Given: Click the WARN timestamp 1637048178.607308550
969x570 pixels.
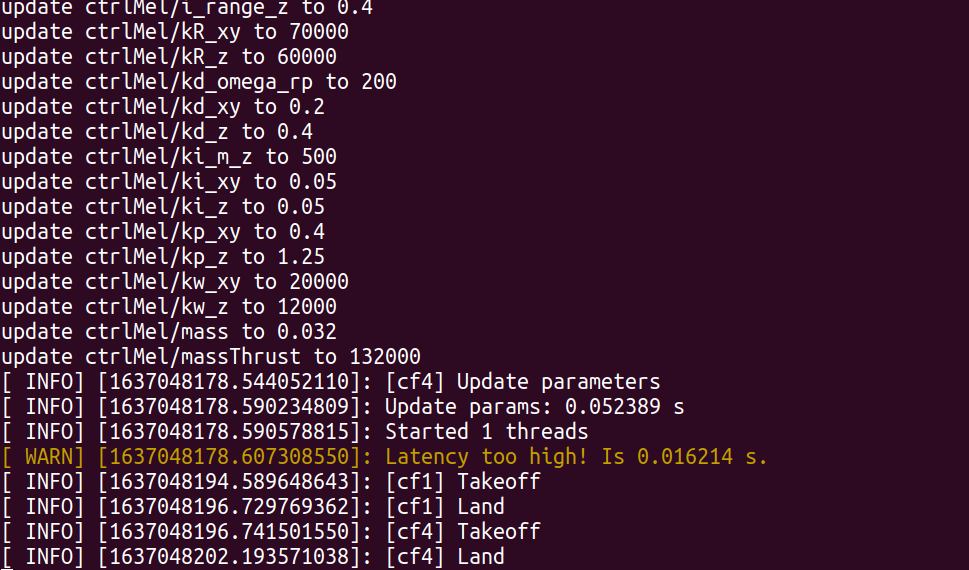Looking at the screenshot, I should click(230, 457).
